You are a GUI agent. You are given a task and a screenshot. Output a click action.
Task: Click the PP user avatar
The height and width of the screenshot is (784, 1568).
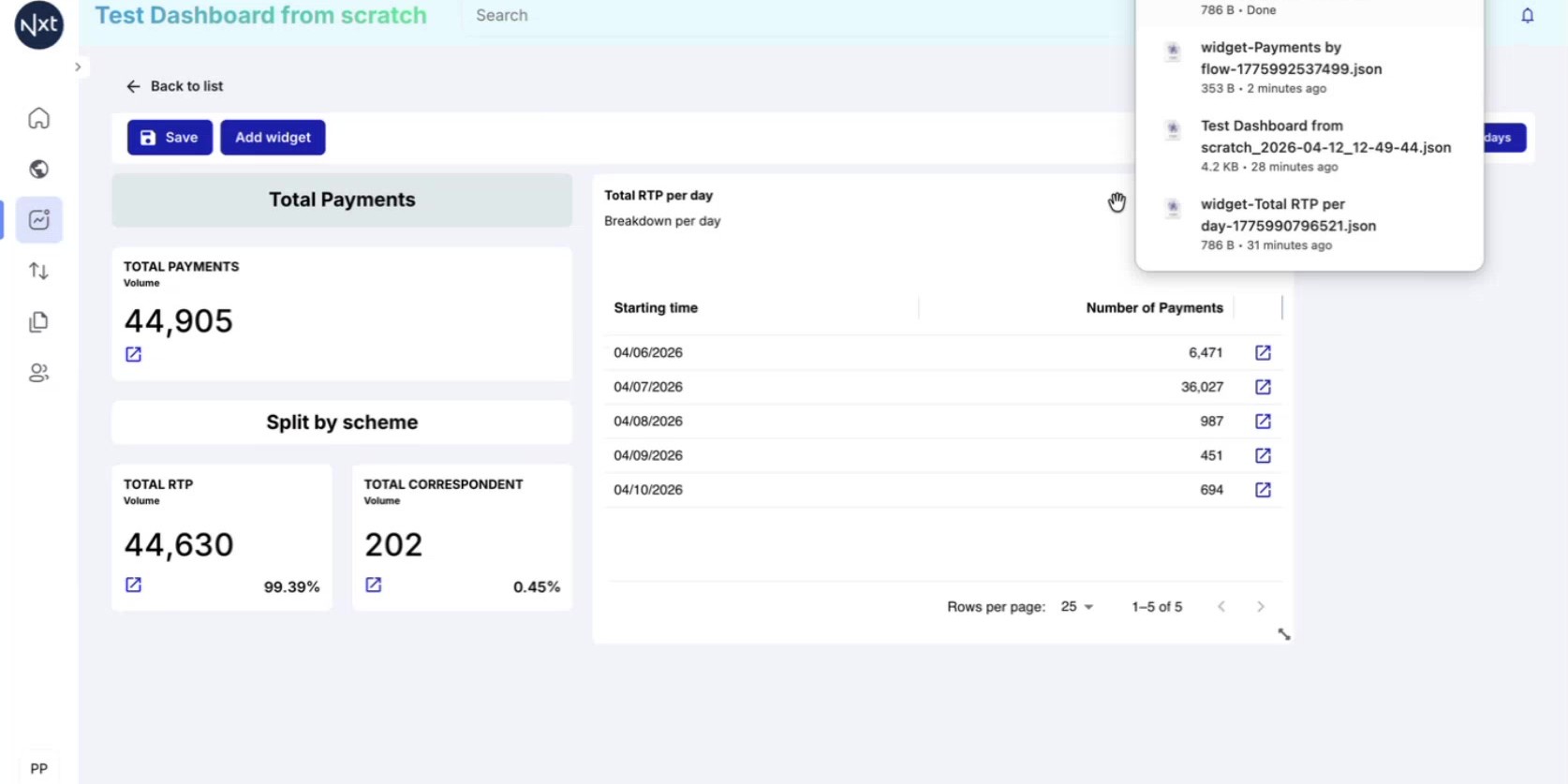tap(38, 768)
